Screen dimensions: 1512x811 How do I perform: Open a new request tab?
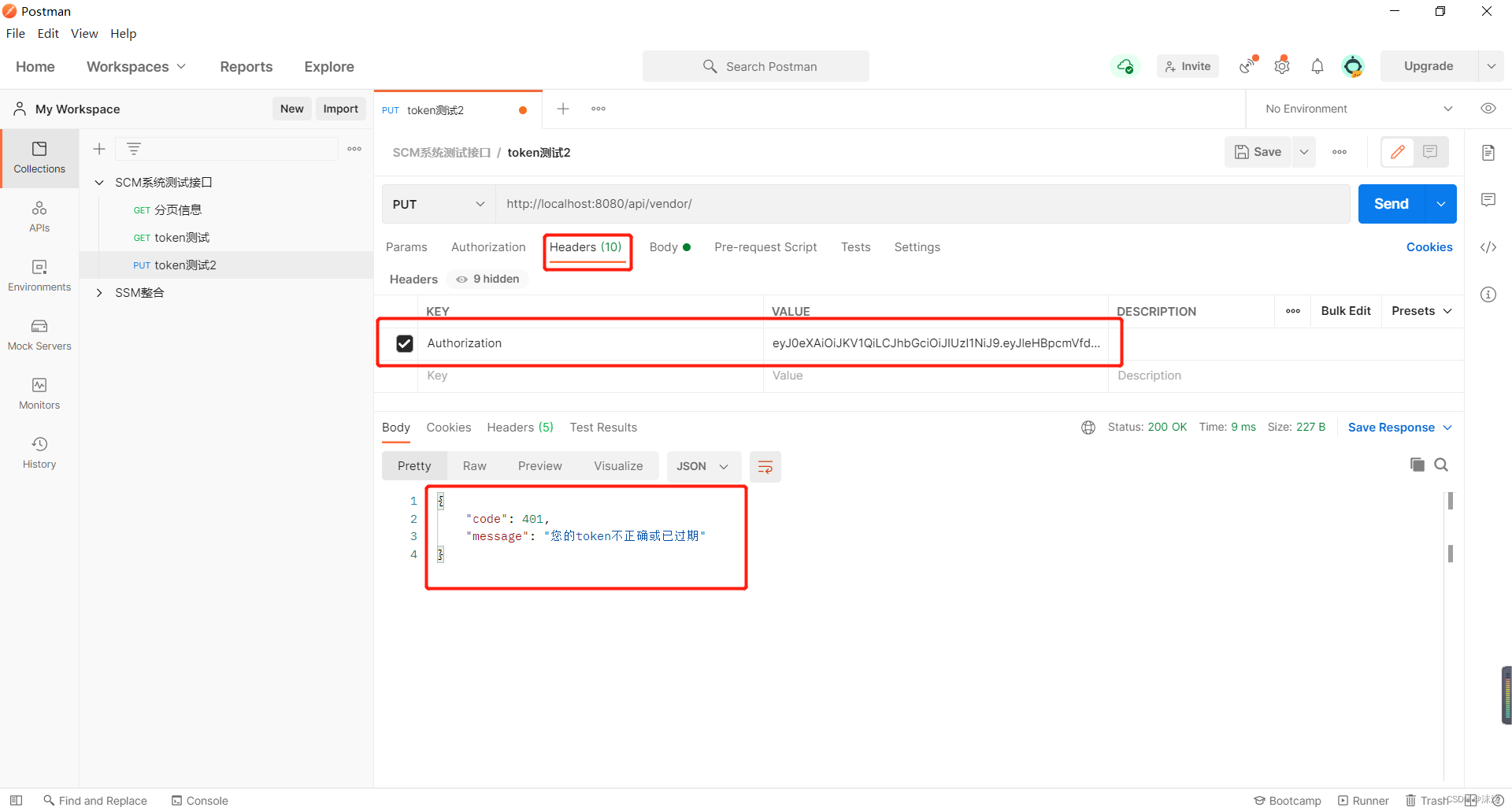[x=563, y=109]
